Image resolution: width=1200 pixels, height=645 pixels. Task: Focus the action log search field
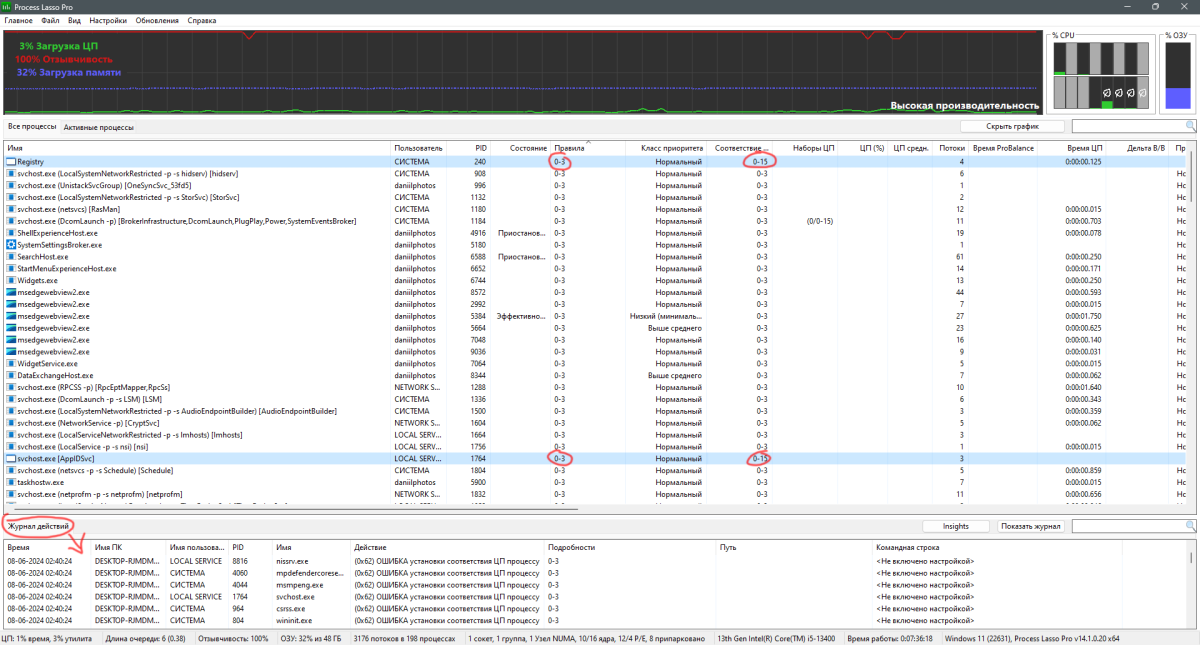[x=1129, y=526]
